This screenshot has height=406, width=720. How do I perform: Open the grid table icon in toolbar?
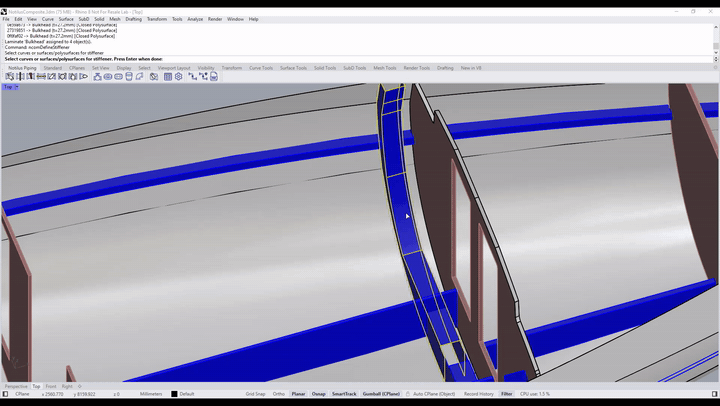coord(168,77)
